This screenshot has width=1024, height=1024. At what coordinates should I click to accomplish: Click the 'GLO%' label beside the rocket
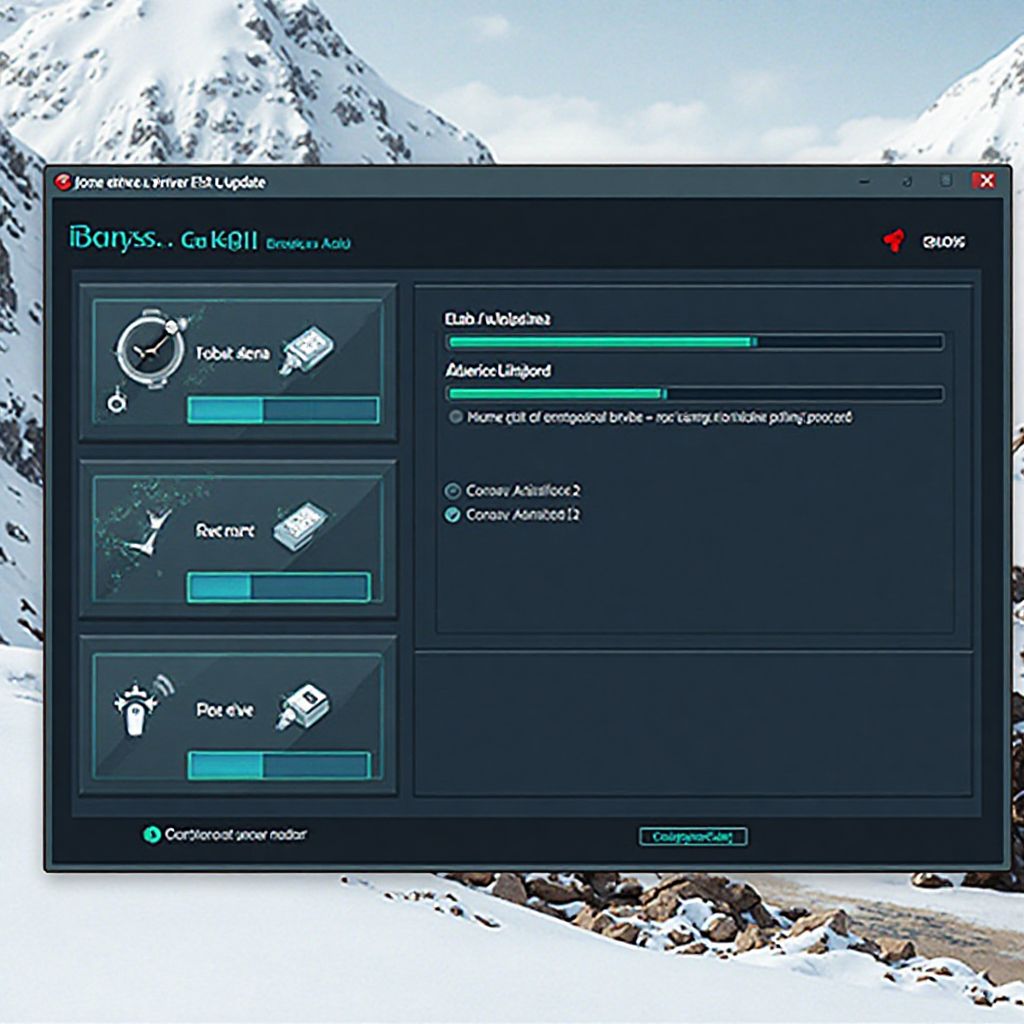point(944,241)
